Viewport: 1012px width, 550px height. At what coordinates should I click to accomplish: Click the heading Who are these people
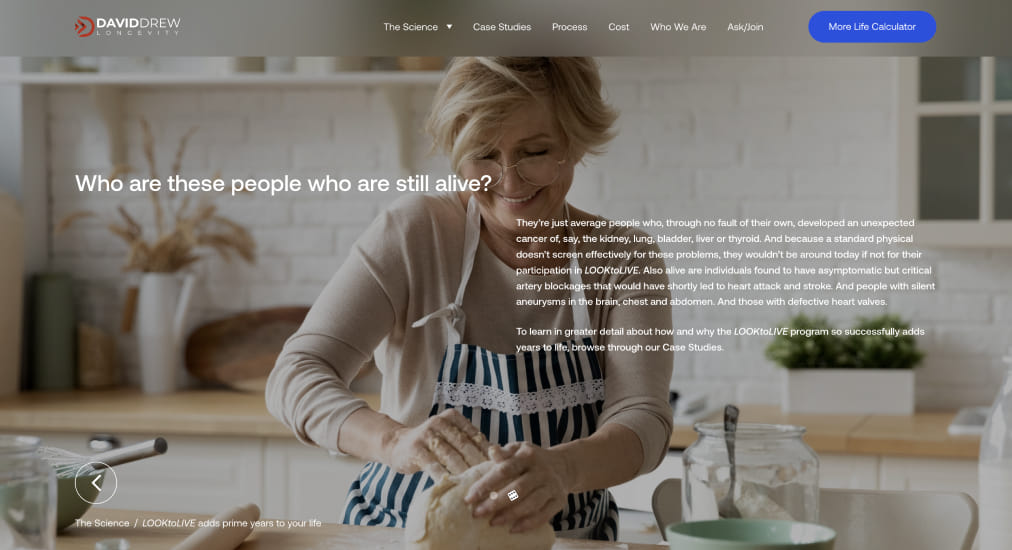coord(283,183)
